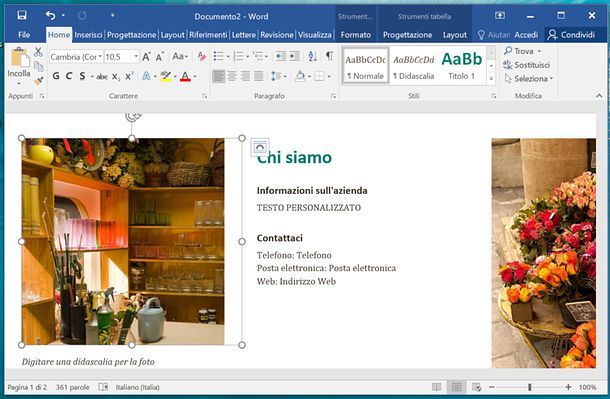Open the Visualizza tab
Image resolution: width=610 pixels, height=399 pixels.
[x=315, y=35]
